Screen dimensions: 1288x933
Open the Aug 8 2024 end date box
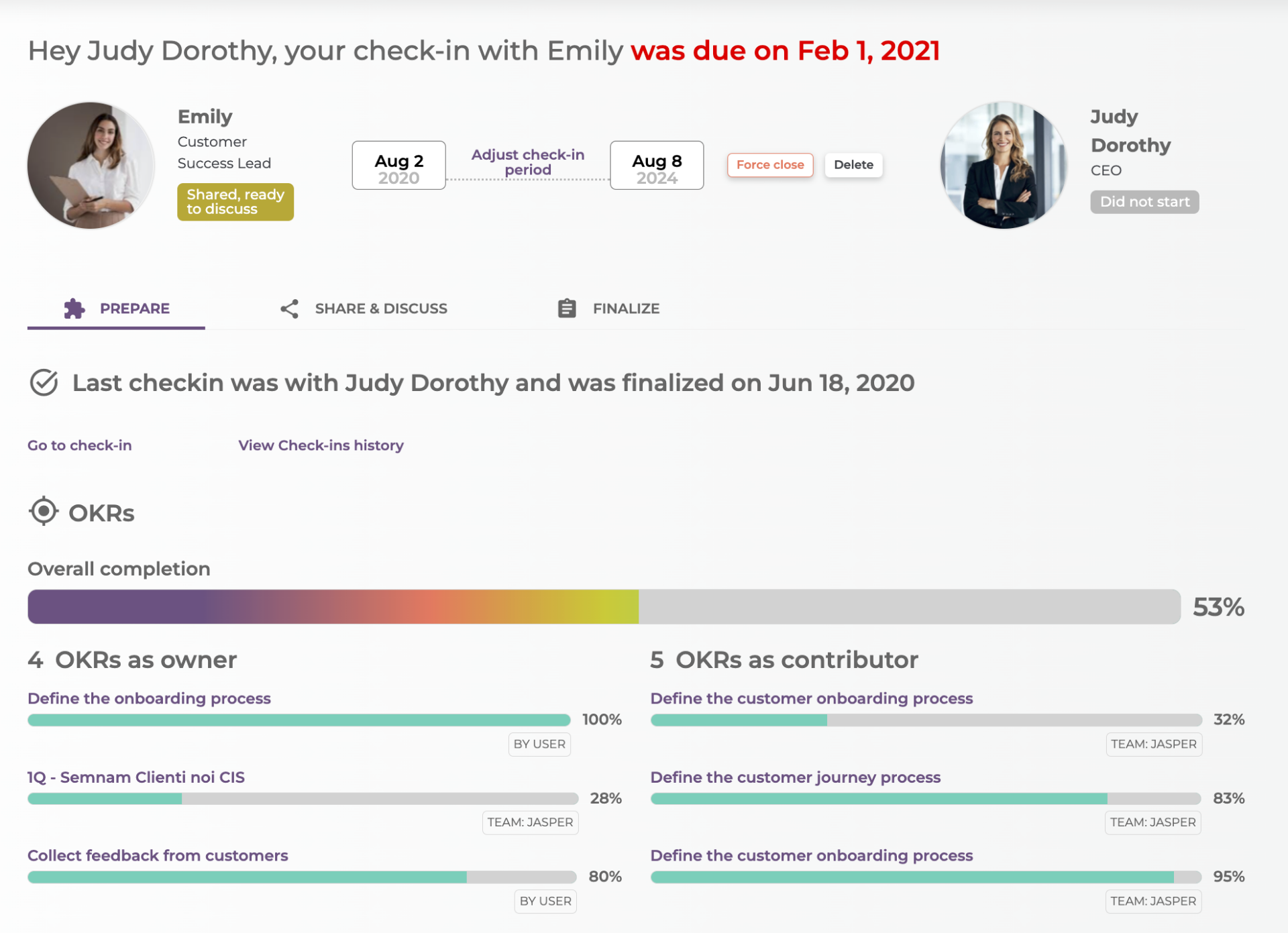(656, 166)
